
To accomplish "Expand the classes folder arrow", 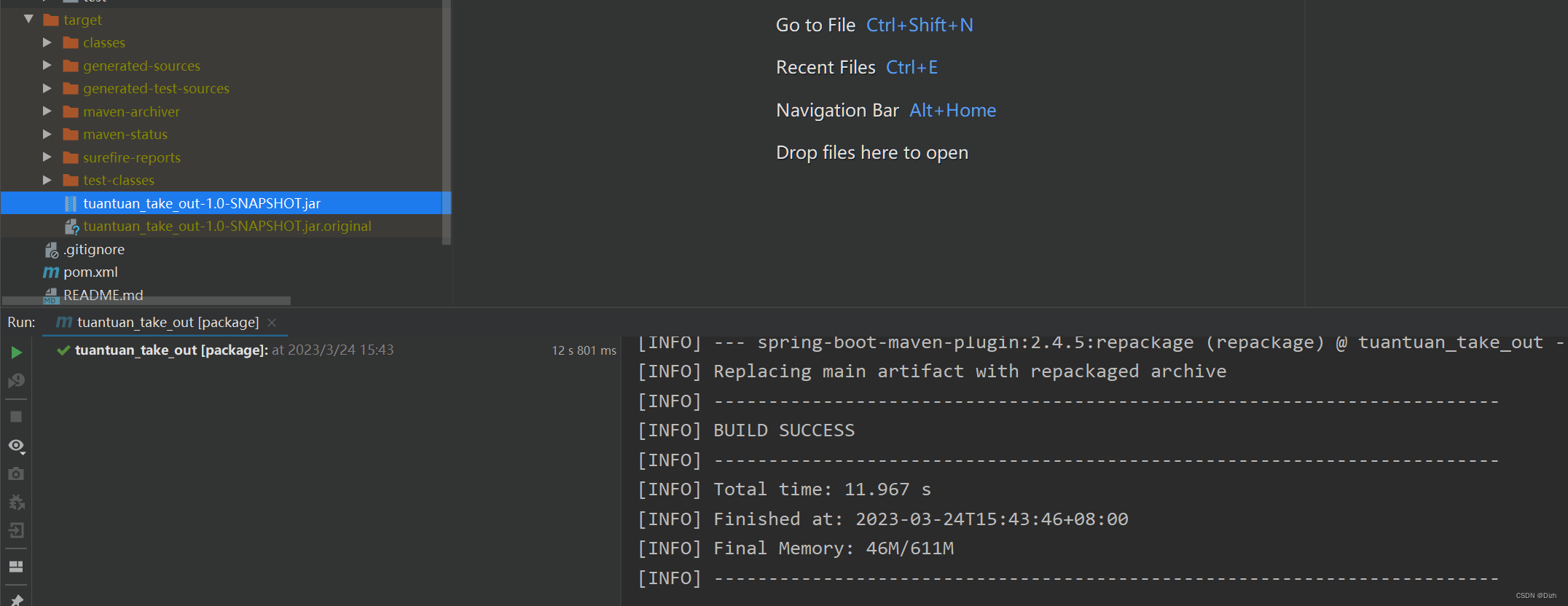I will click(47, 42).
